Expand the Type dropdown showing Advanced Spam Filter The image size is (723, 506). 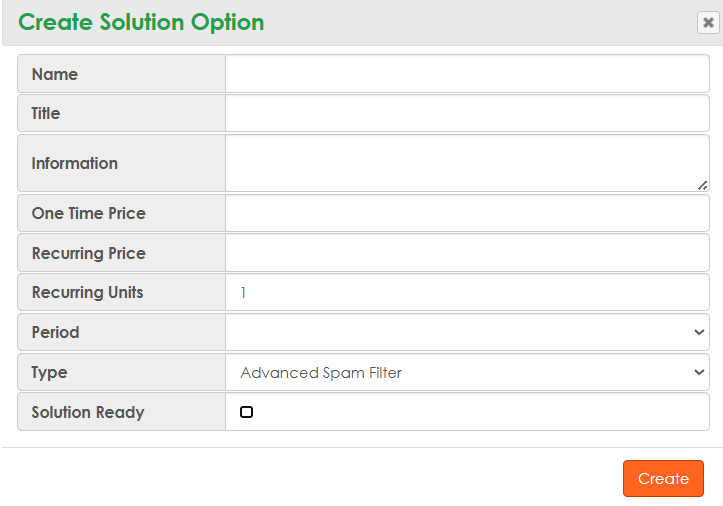(x=467, y=372)
